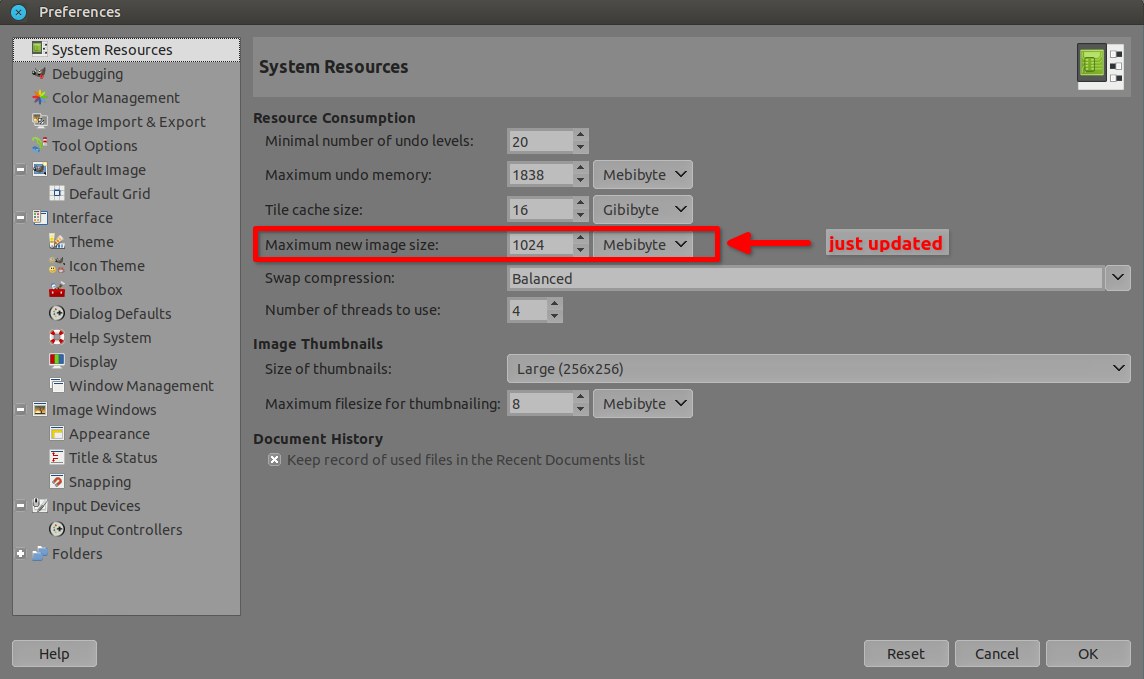Close the Preferences dialog window
Viewport: 1144px width, 679px height.
(x=19, y=12)
